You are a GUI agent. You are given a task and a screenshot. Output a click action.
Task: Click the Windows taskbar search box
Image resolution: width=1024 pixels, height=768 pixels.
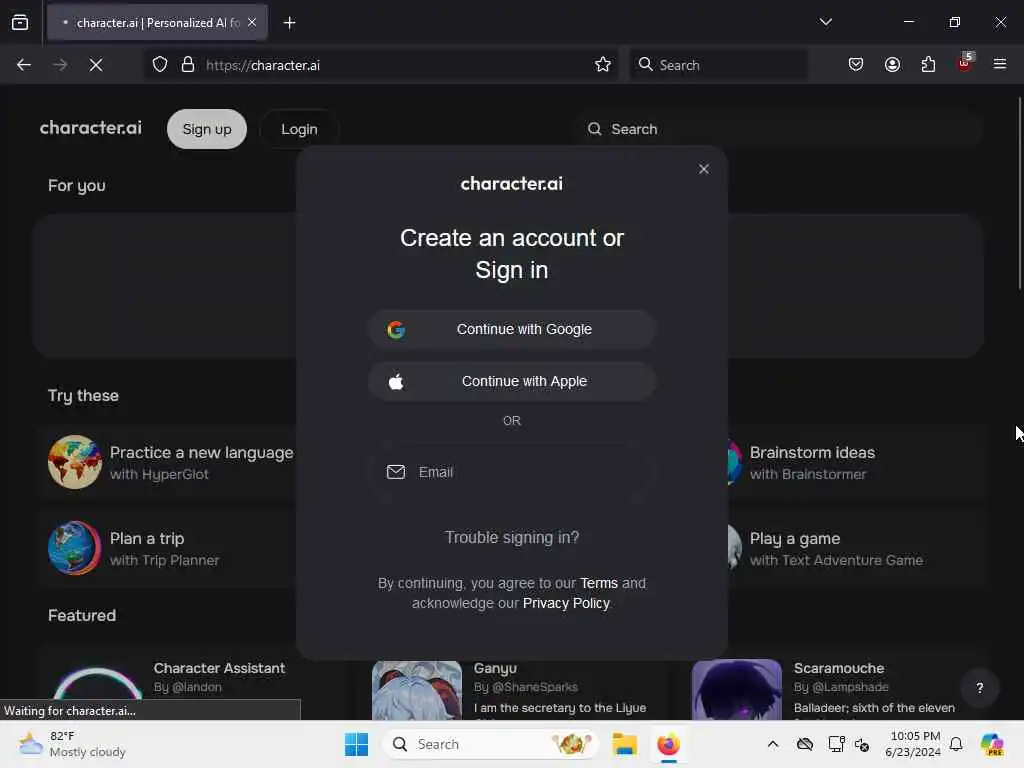click(491, 744)
